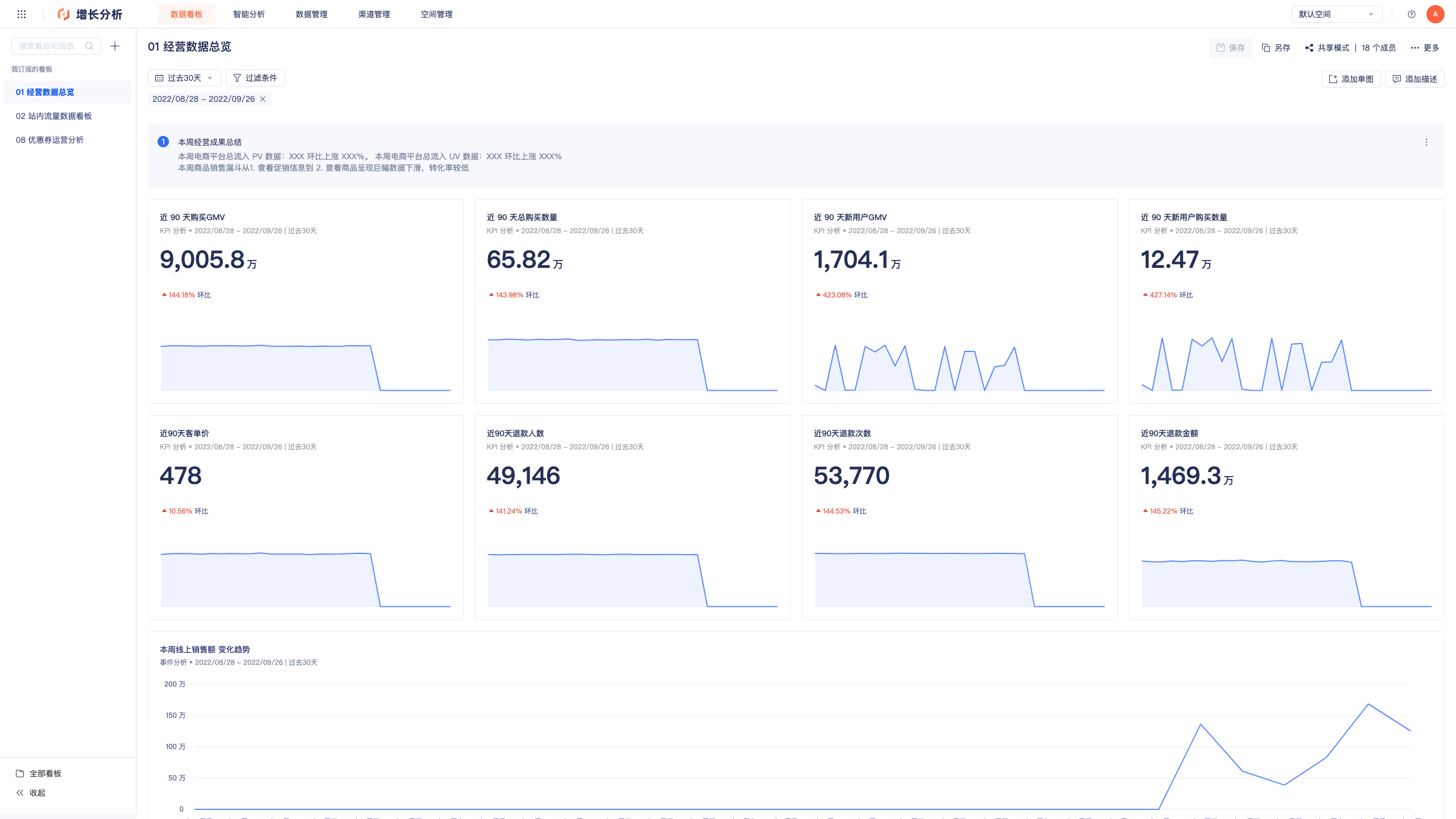Remove the 2022/08/28 – 2022/09/26 date chip

point(263,99)
